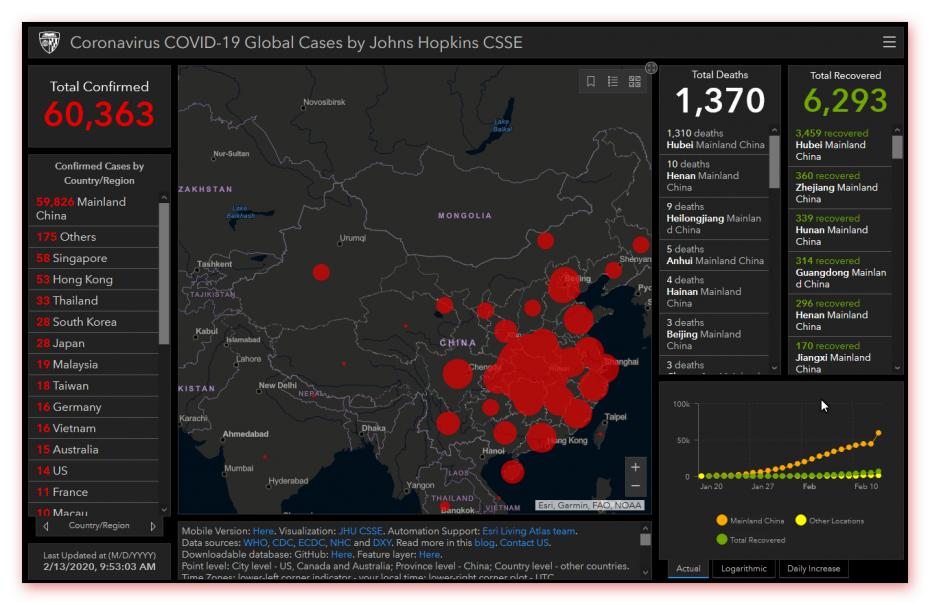930x605 pixels.
Task: Select '360 recovered Zhejiang' row
Action: point(840,188)
